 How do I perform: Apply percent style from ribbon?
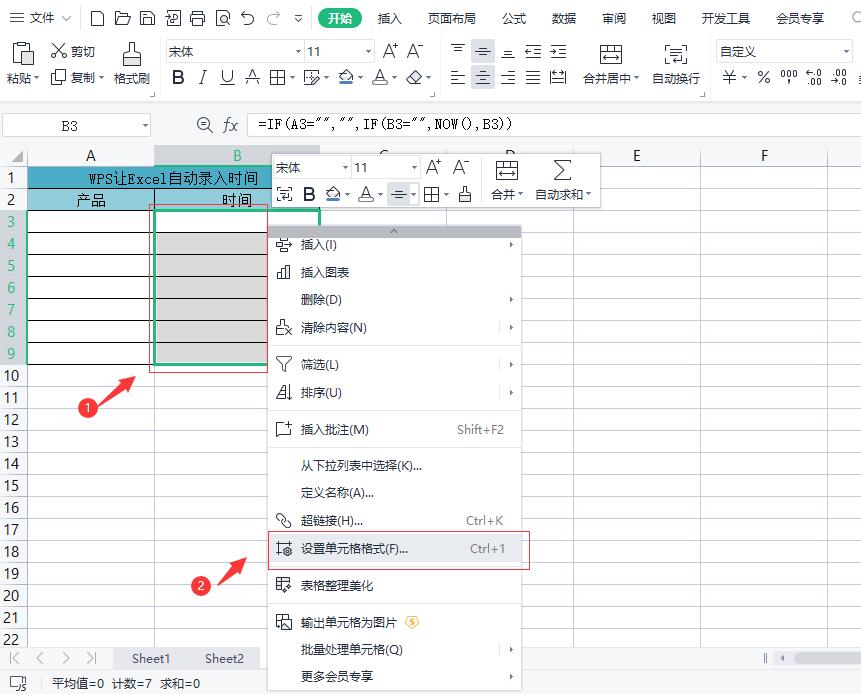click(764, 77)
